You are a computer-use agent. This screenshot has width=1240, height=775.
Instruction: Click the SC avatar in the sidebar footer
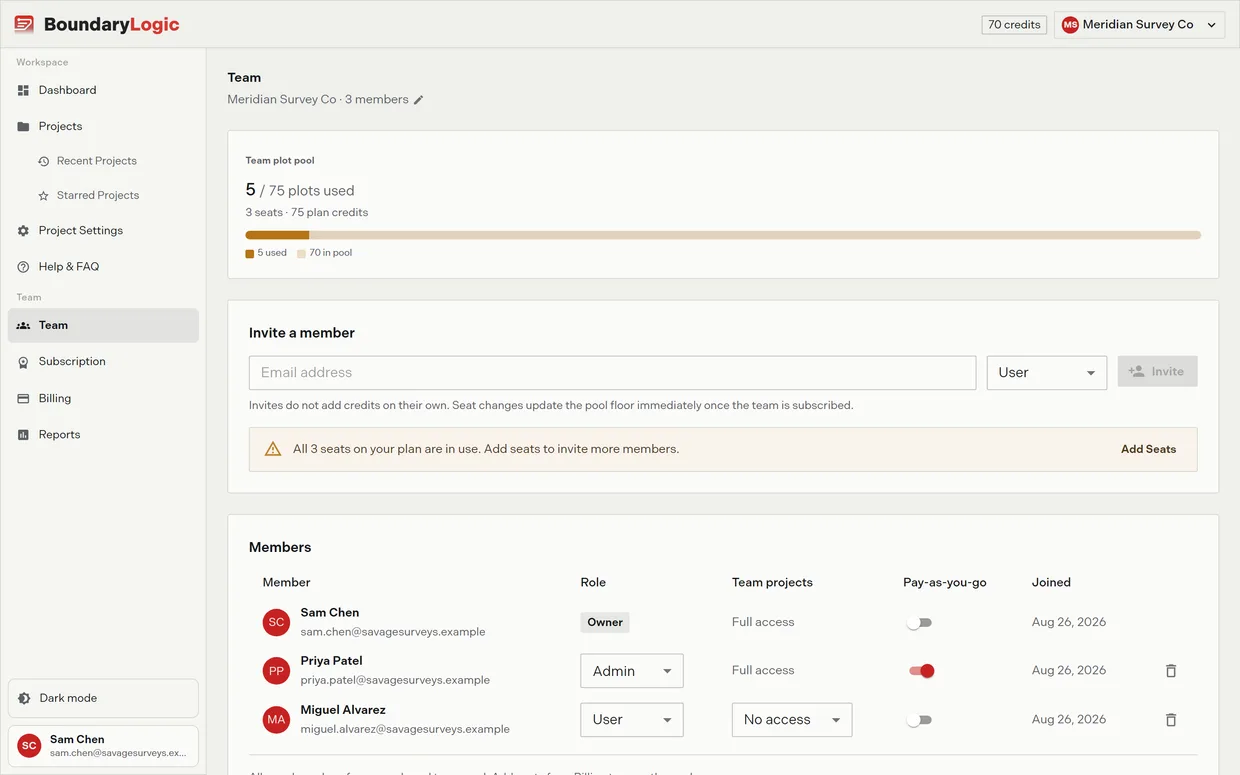click(30, 746)
